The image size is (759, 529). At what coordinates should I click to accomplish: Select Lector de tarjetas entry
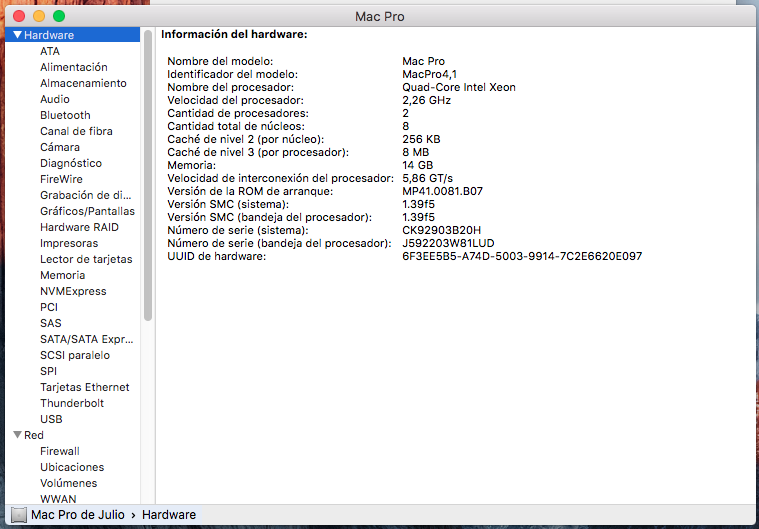click(86, 258)
